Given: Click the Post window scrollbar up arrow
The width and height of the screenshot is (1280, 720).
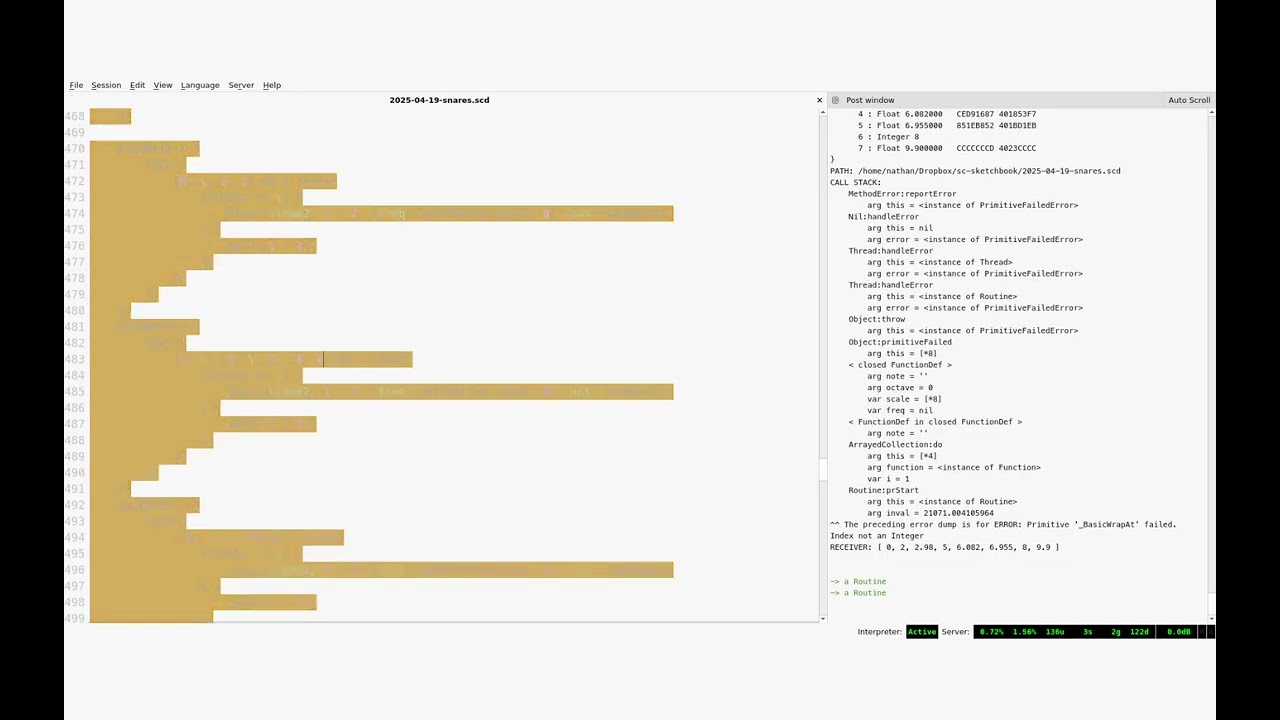Looking at the screenshot, I should [1212, 112].
